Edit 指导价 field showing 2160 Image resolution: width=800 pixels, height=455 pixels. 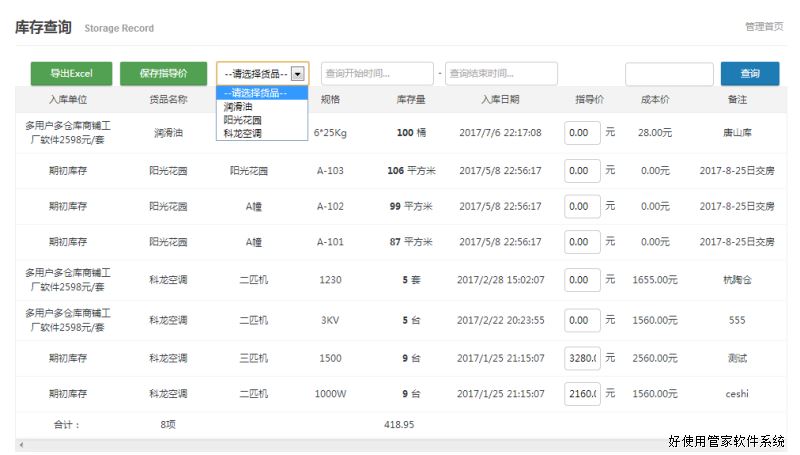(x=582, y=394)
